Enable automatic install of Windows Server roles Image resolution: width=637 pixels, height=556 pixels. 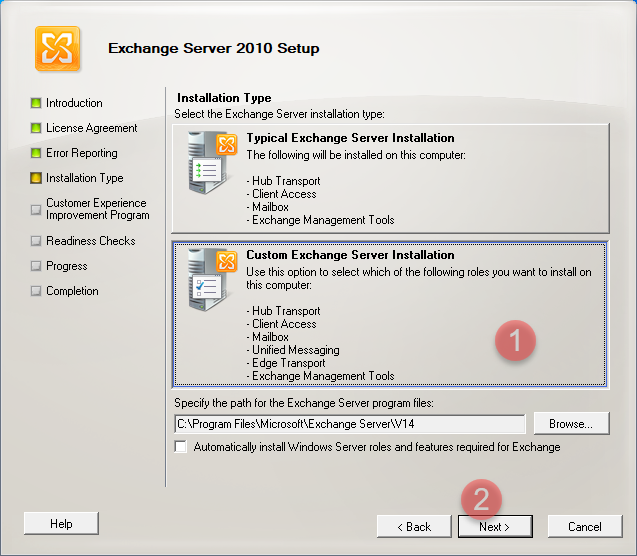[x=181, y=447]
